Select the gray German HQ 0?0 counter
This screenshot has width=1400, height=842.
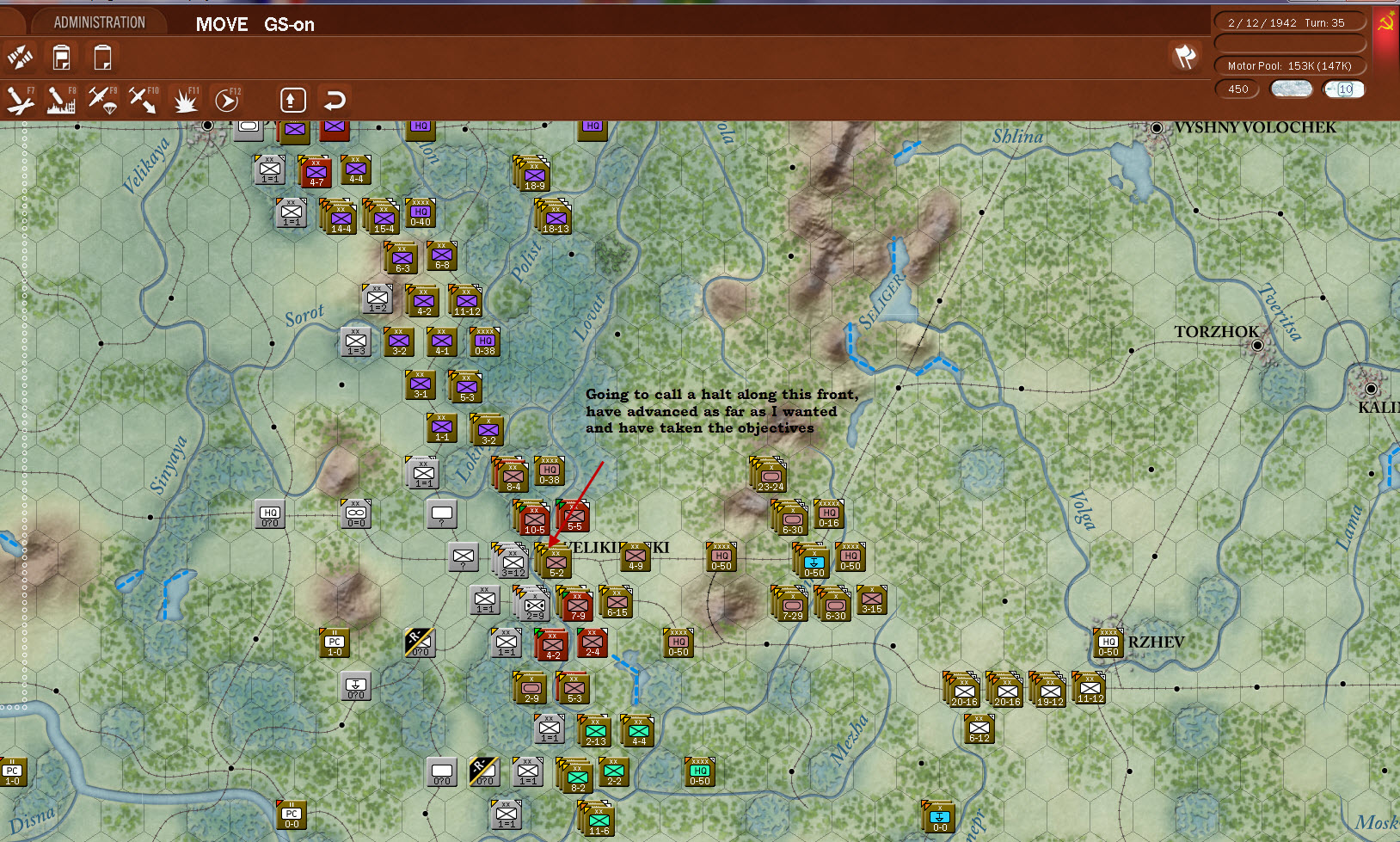pos(270,514)
